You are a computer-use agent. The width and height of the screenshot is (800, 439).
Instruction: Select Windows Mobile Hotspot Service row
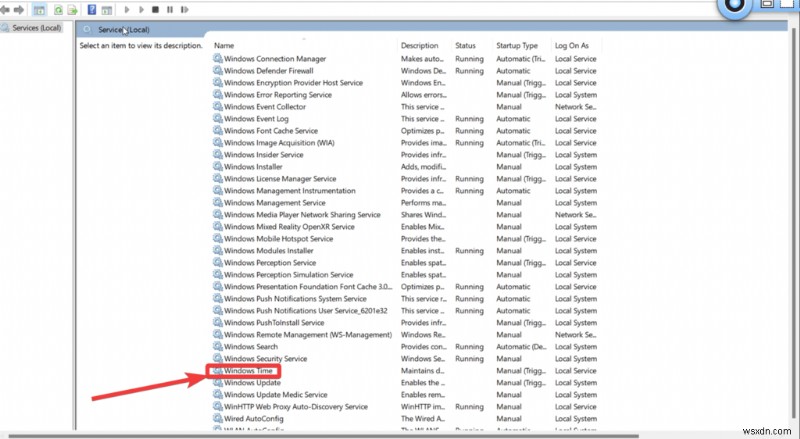pos(278,239)
